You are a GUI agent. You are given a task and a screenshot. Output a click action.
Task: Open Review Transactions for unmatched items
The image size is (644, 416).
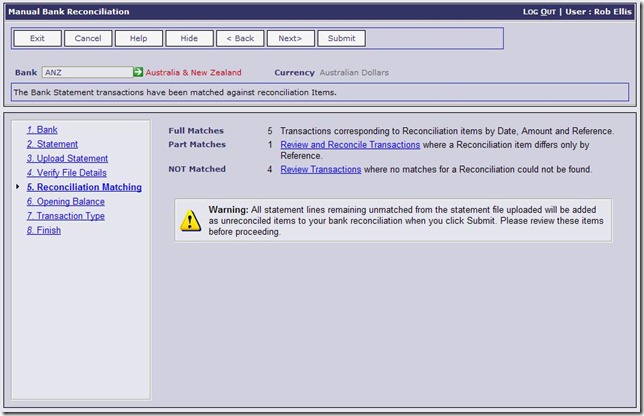(320, 169)
